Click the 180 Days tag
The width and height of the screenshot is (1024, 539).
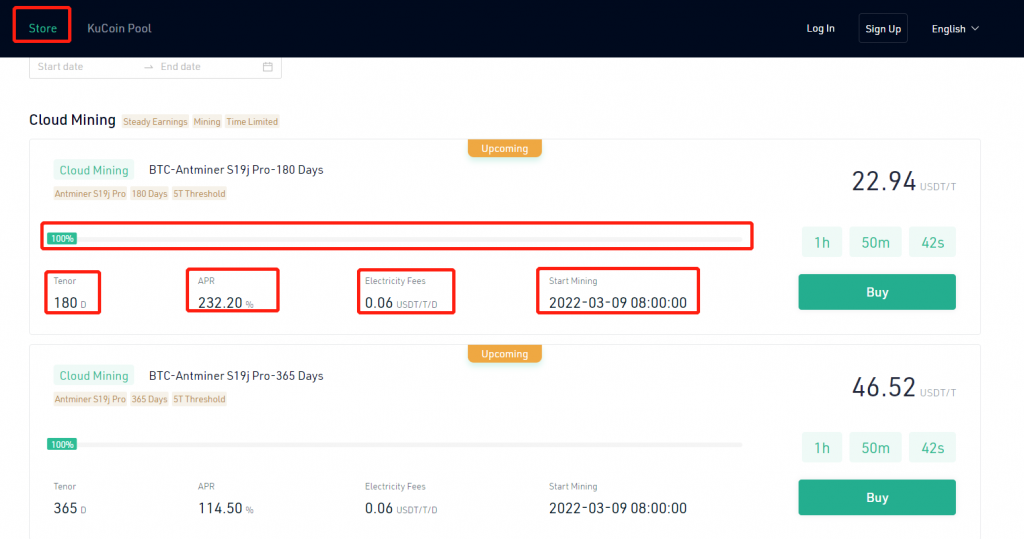pyautogui.click(x=150, y=193)
